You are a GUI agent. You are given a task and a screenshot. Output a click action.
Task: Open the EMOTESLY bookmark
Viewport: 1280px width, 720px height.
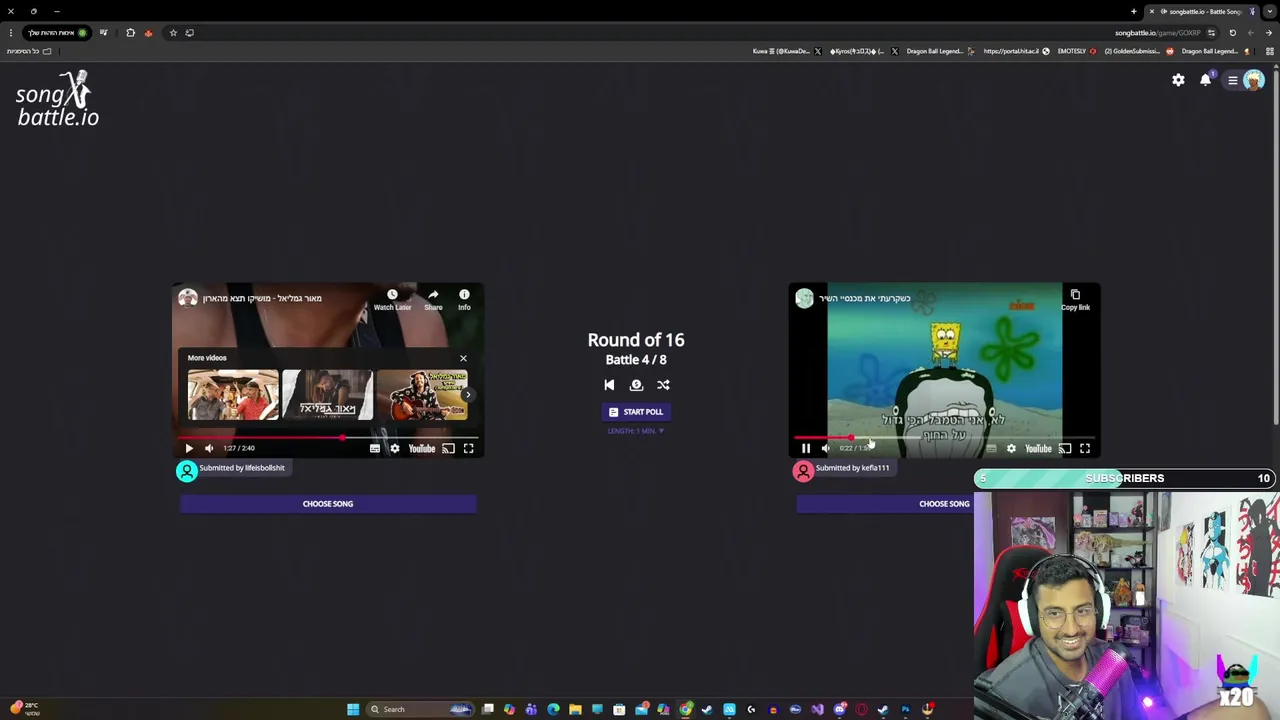pyautogui.click(x=1077, y=51)
